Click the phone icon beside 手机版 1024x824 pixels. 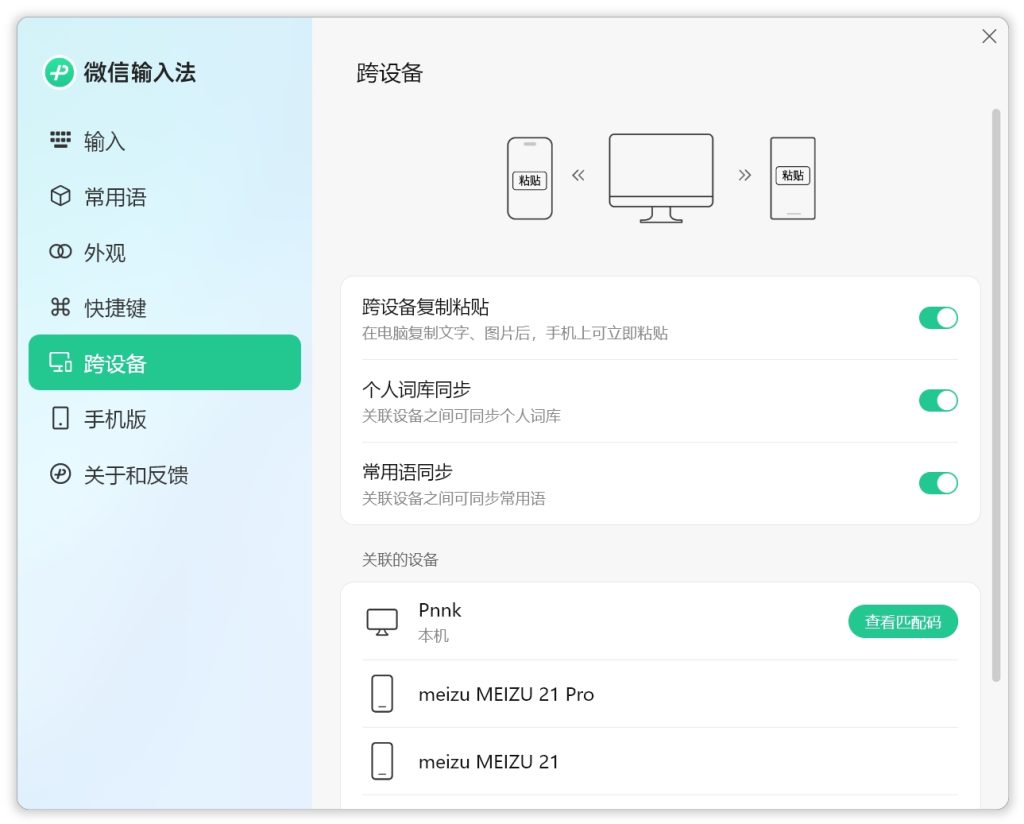click(x=61, y=418)
